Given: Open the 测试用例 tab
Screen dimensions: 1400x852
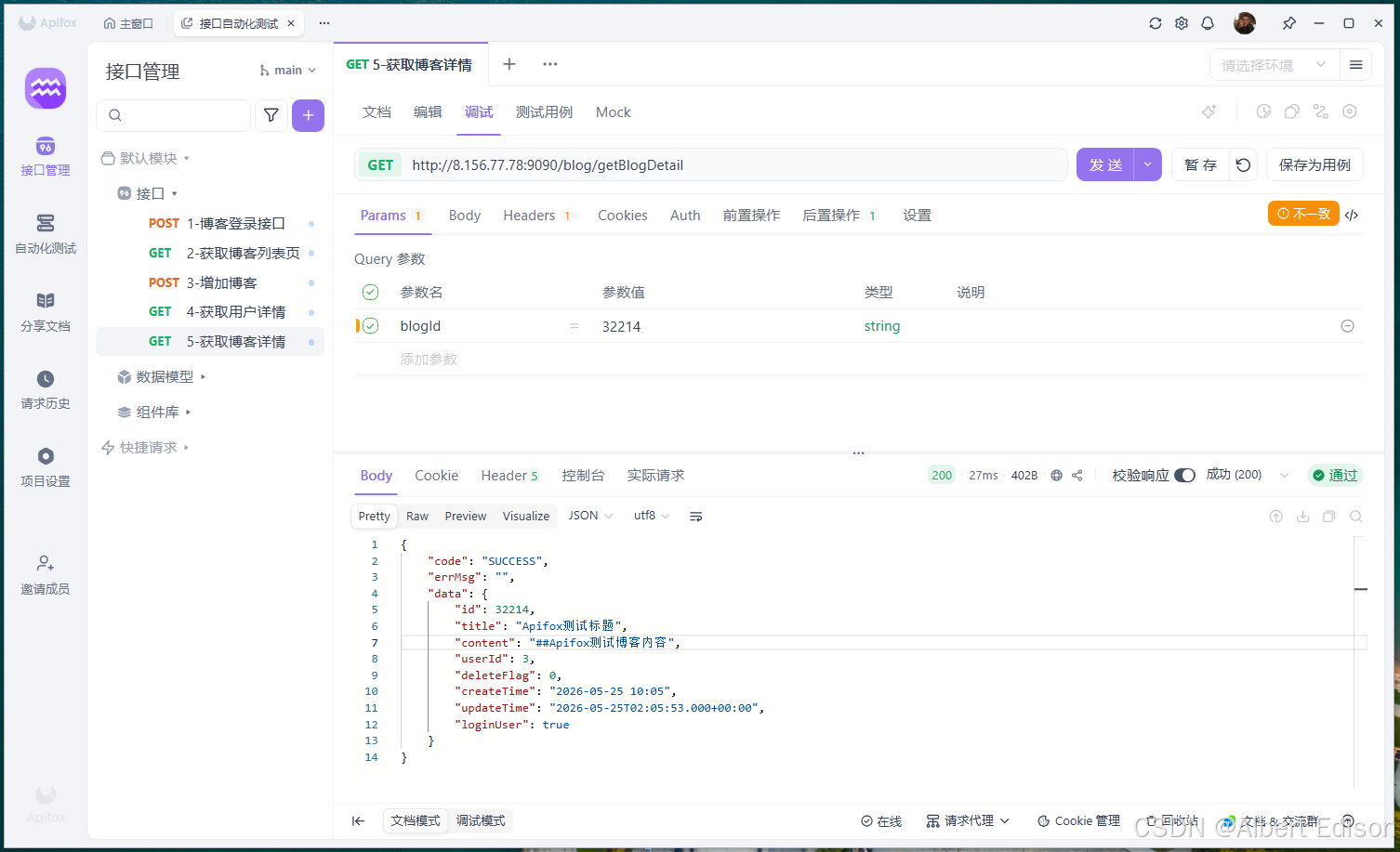Looking at the screenshot, I should pyautogui.click(x=544, y=112).
